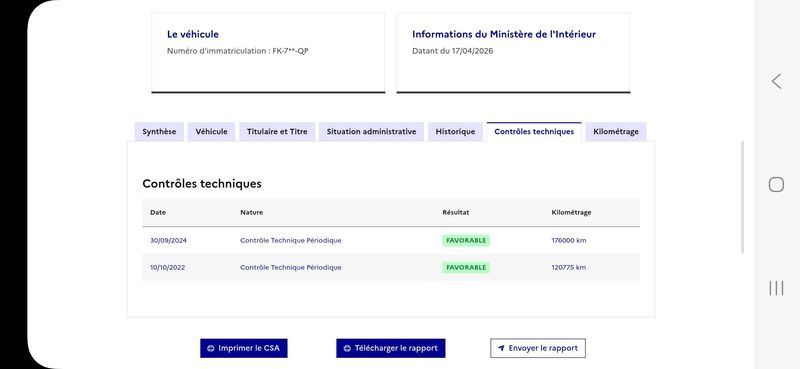Open the Situation administrative tab

pos(371,132)
